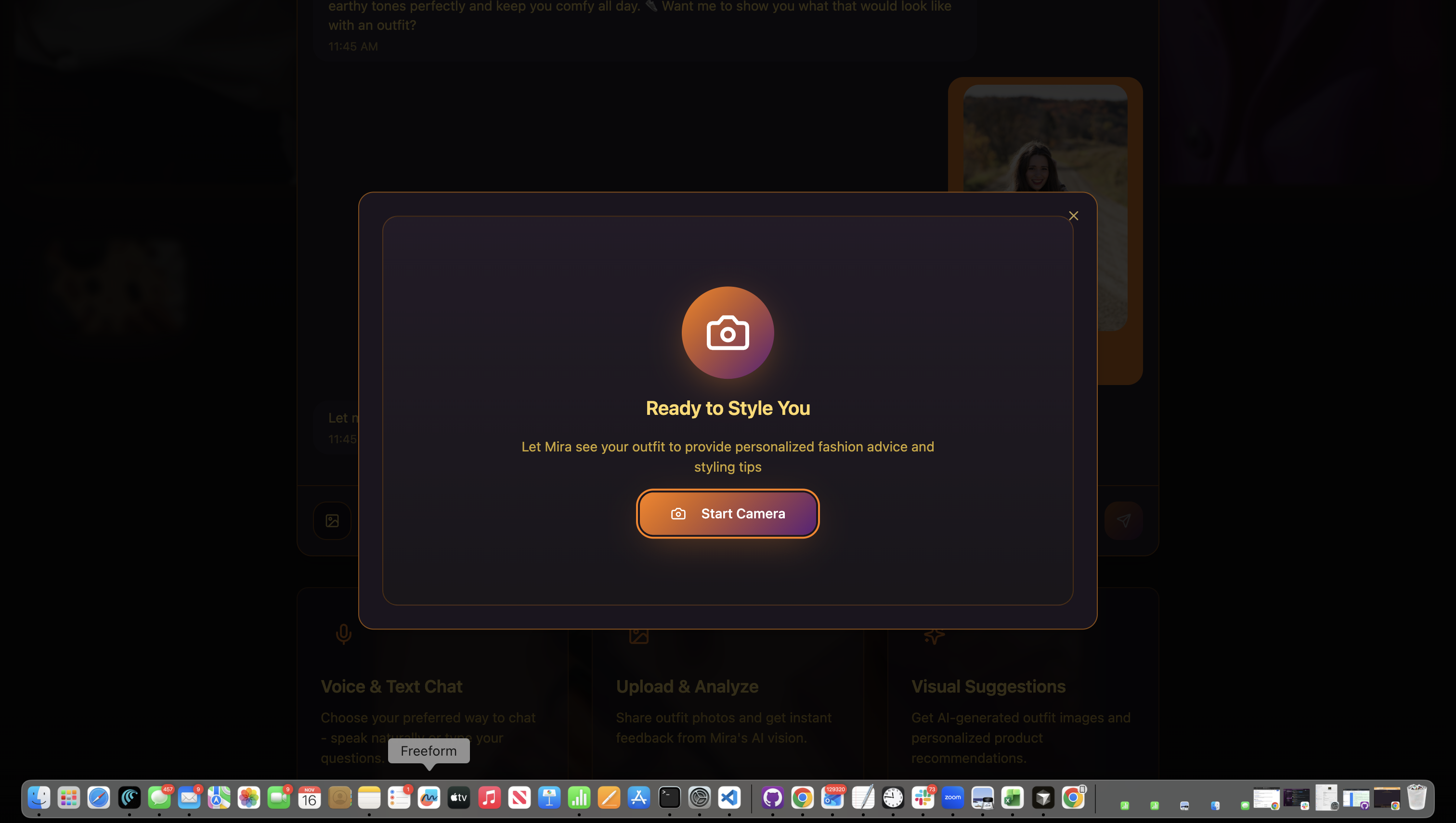Viewport: 1456px width, 823px height.
Task: Open System Settings gear in the dock
Action: (700, 797)
